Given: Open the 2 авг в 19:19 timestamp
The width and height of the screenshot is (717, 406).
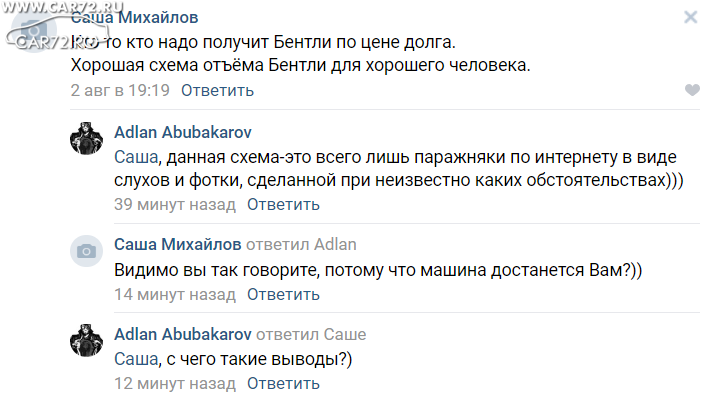Looking at the screenshot, I should [120, 91].
